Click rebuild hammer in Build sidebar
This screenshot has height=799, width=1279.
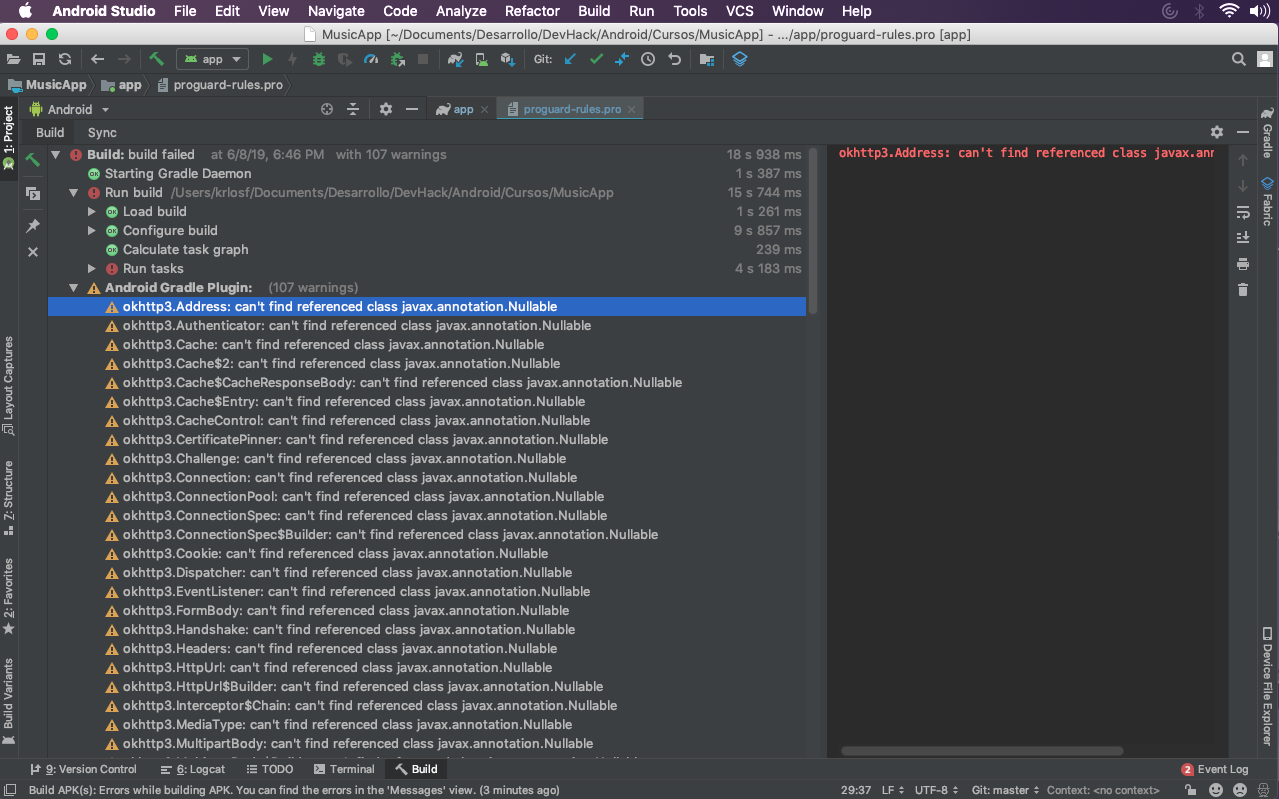(33, 159)
